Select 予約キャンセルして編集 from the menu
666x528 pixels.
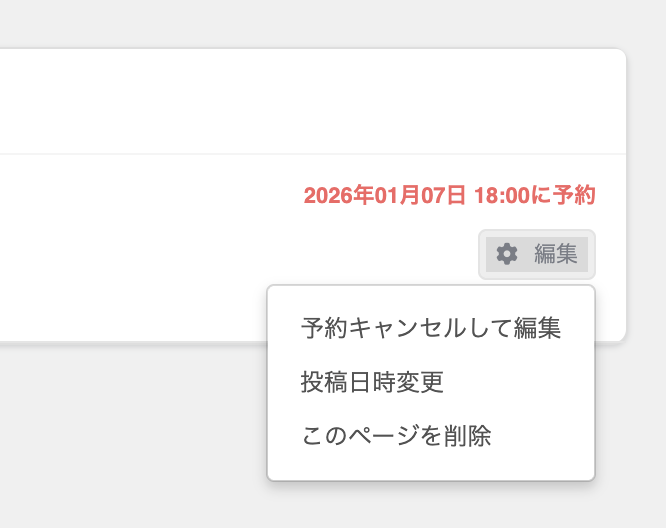pos(430,328)
